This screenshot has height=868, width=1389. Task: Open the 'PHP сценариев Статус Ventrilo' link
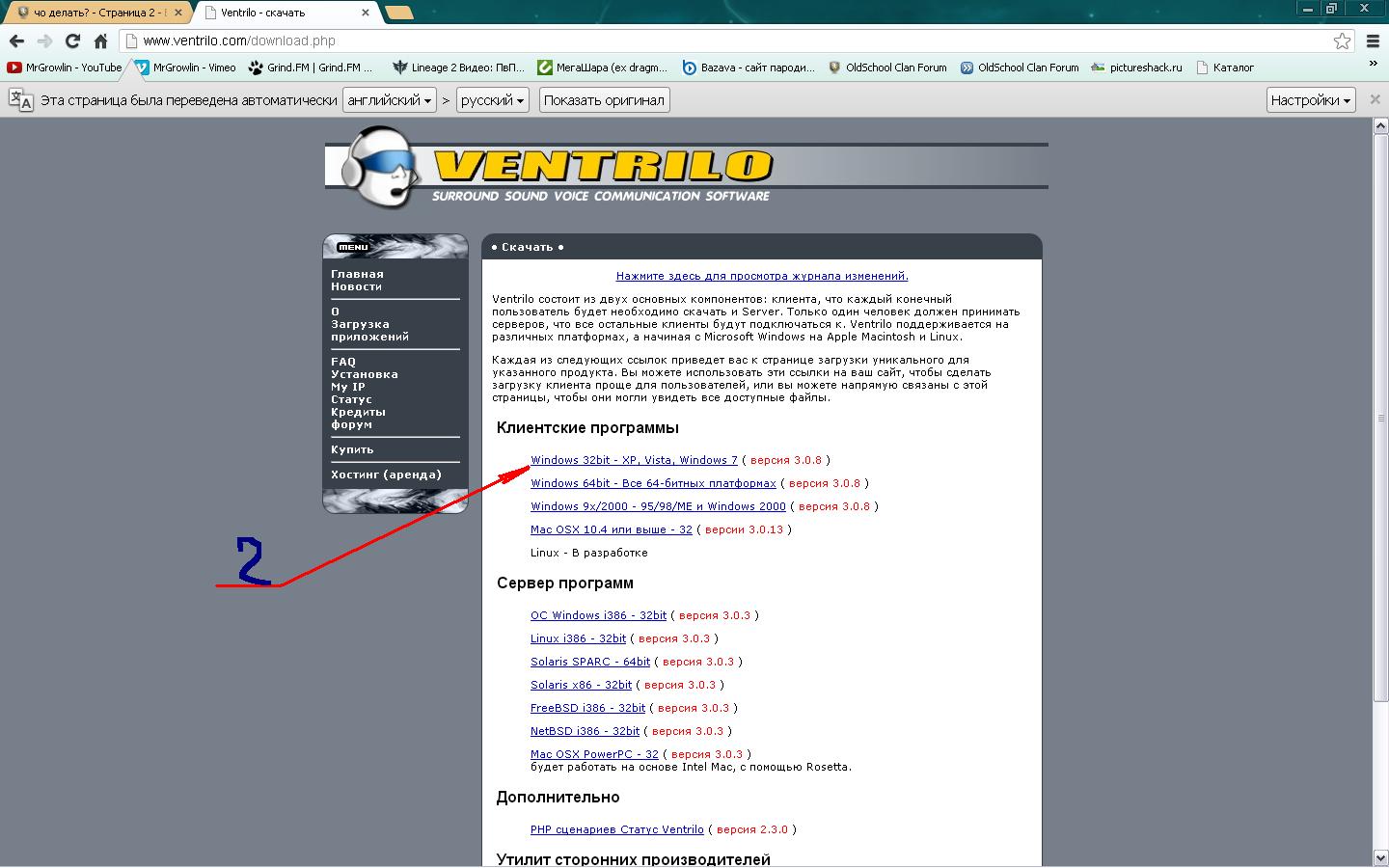coord(617,829)
